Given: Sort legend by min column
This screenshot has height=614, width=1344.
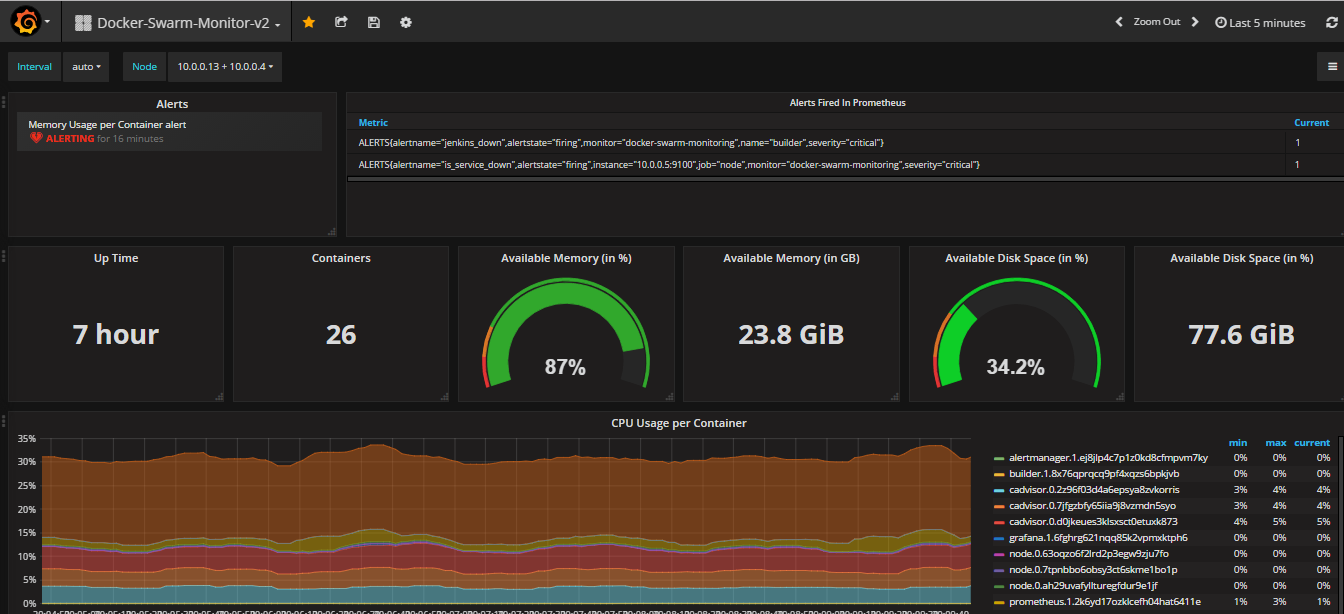Looking at the screenshot, I should pyautogui.click(x=1238, y=442).
